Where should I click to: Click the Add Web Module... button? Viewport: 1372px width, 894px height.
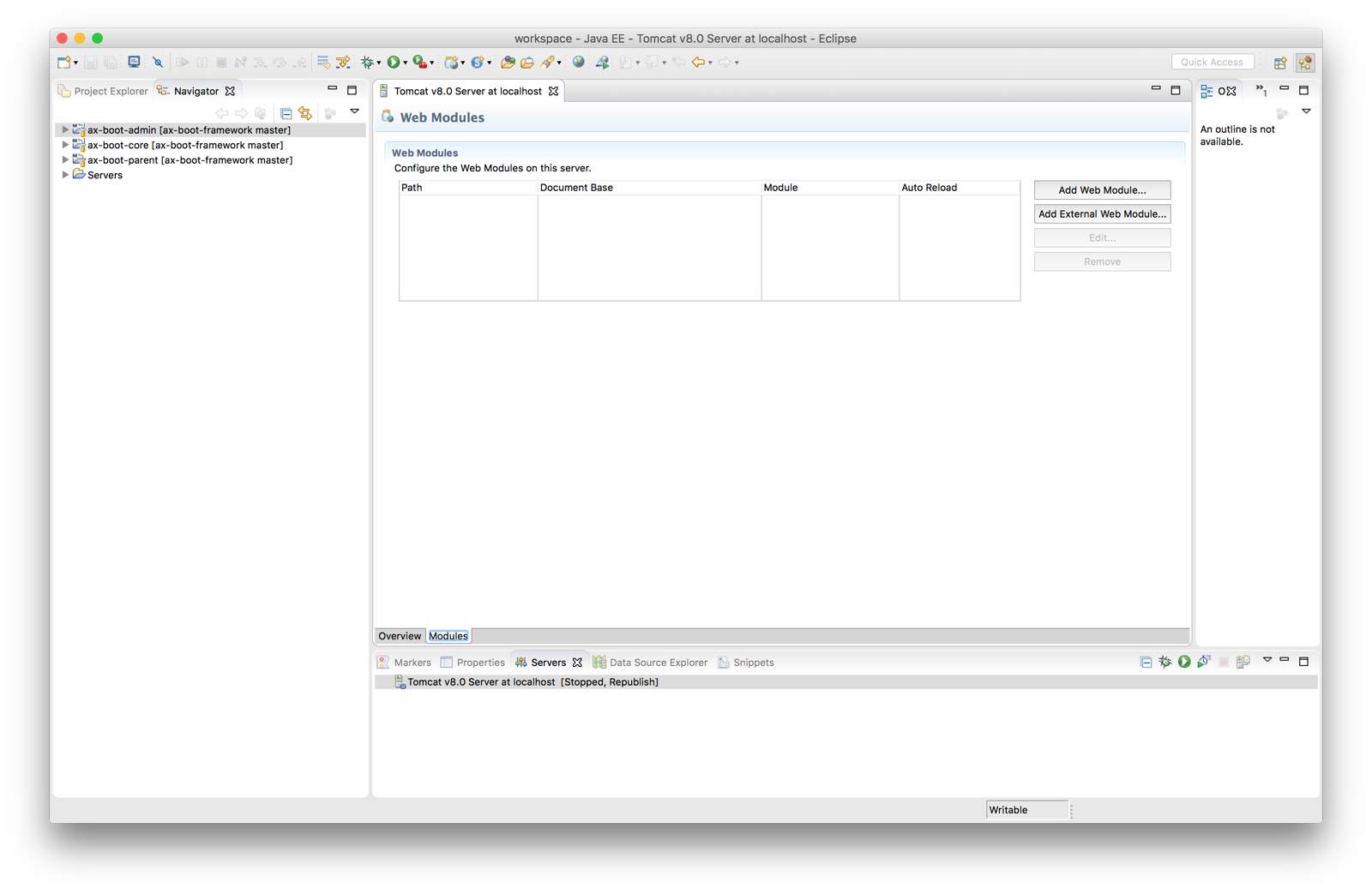(x=1102, y=190)
